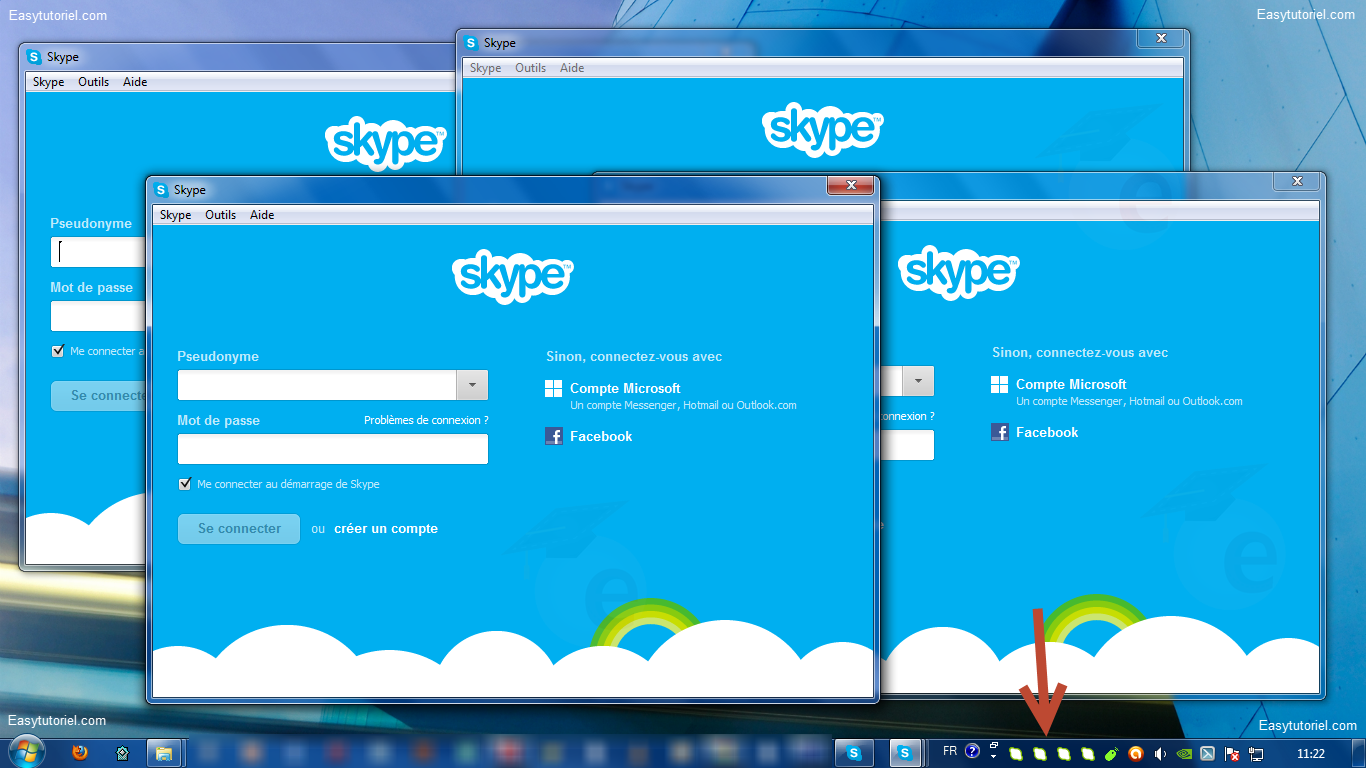Screen dimensions: 1366x768
Task: Click the Skype title bar icon of front window
Action: tap(161, 189)
